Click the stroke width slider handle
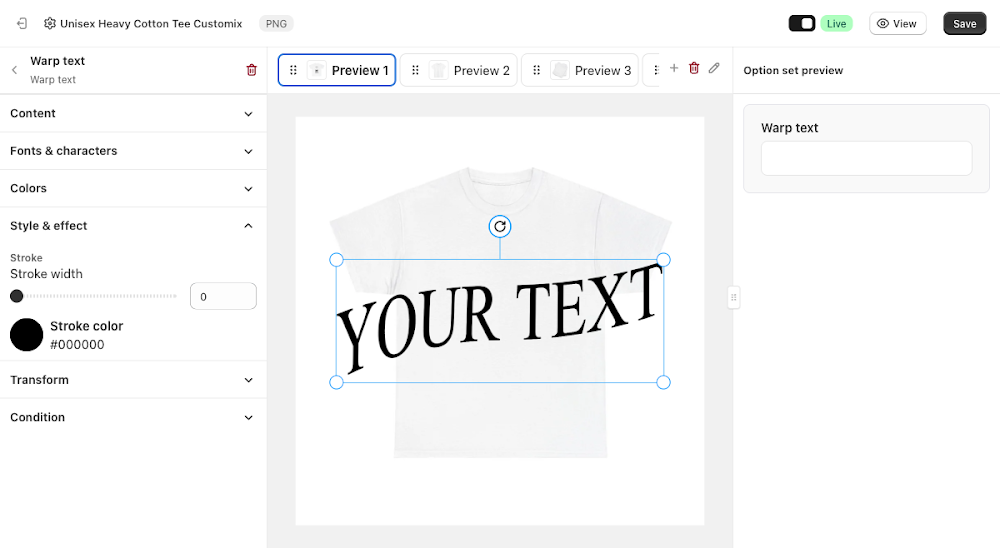This screenshot has width=1000, height=548. pos(17,296)
